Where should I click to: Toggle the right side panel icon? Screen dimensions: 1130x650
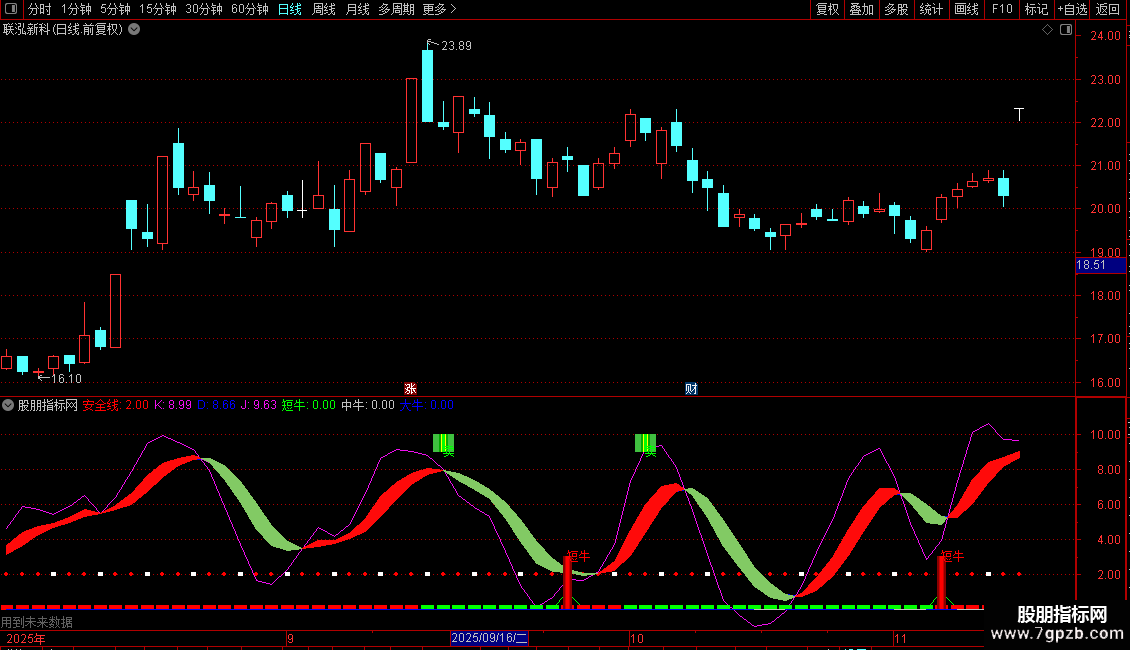tap(1066, 30)
